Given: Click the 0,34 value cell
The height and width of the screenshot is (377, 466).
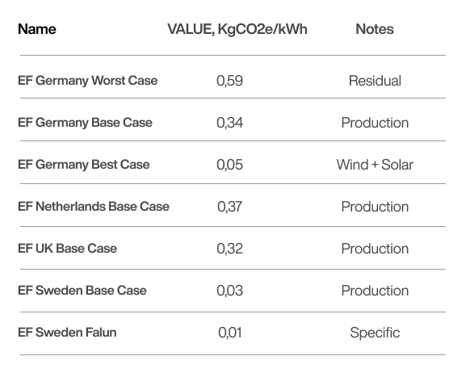Looking at the screenshot, I should 230,123.
